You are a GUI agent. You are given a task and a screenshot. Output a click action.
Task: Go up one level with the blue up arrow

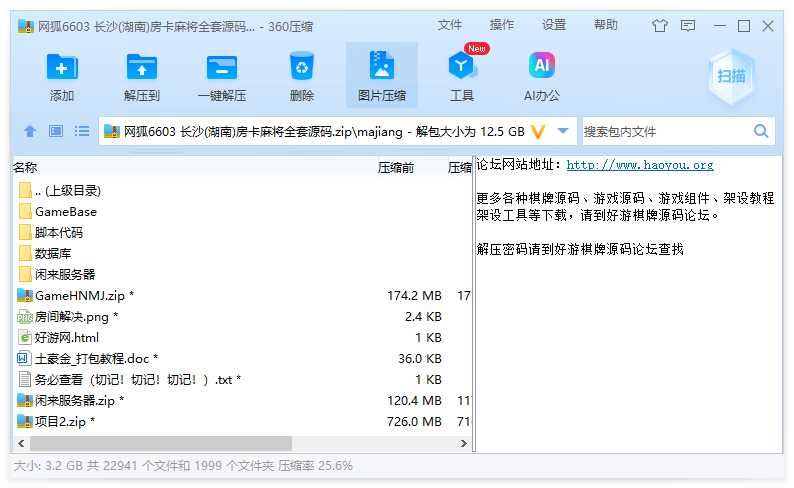[x=30, y=132]
